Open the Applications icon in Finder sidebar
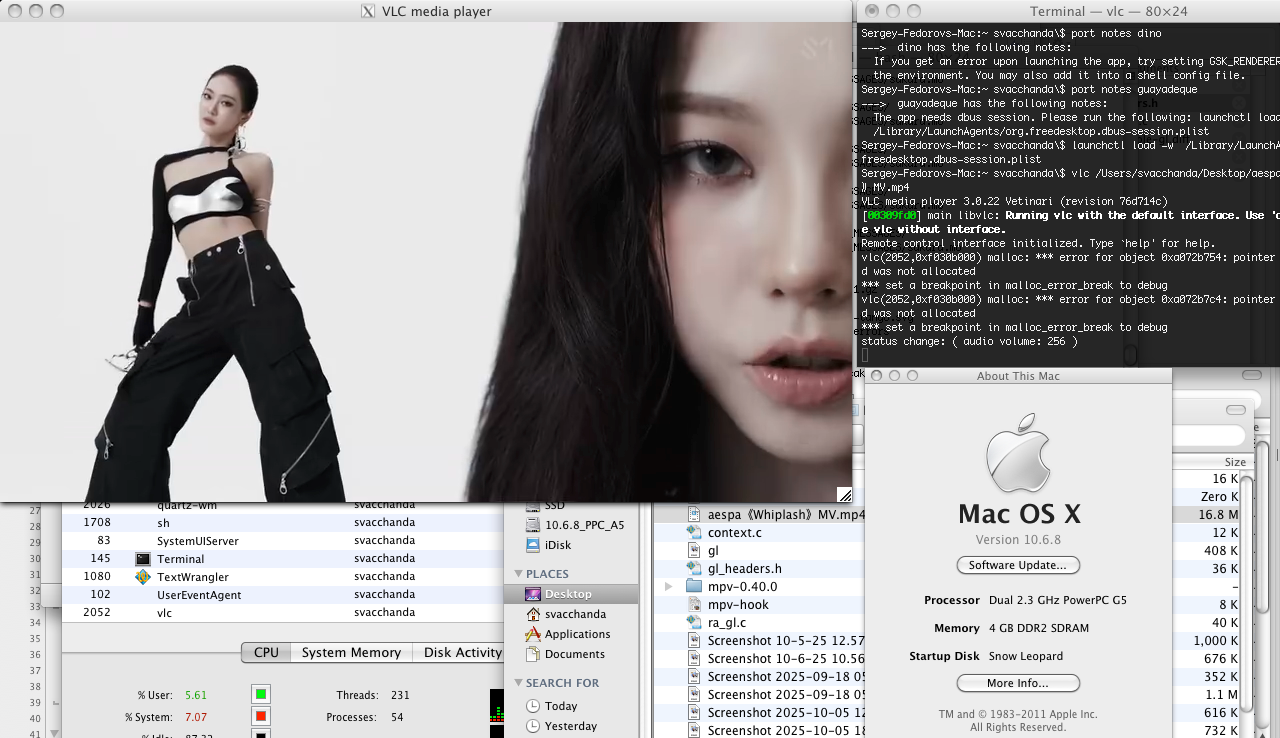1280x738 pixels. click(534, 634)
